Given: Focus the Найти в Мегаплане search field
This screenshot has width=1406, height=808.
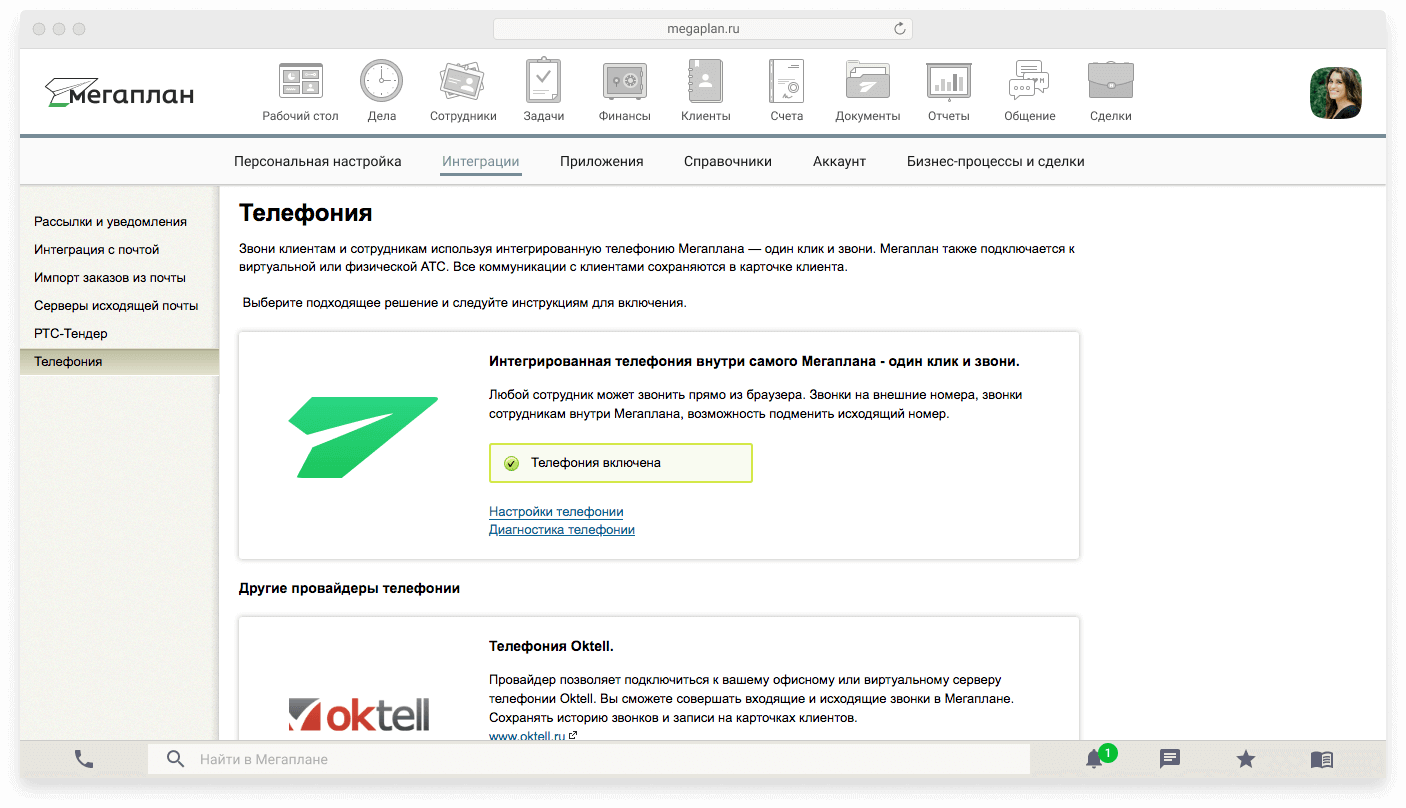Looking at the screenshot, I should [589, 759].
